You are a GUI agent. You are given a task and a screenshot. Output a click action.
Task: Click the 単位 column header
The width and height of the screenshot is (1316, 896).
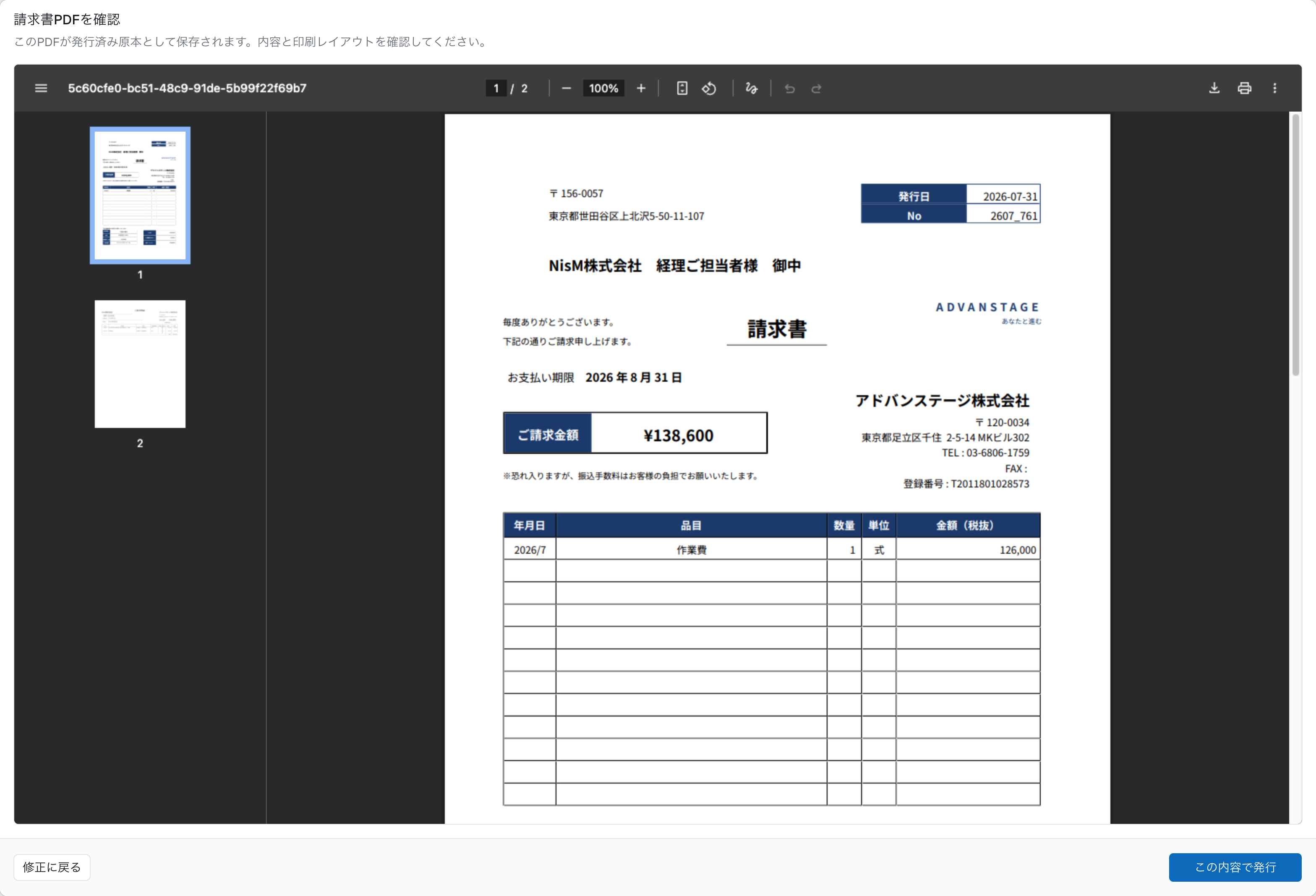click(879, 525)
